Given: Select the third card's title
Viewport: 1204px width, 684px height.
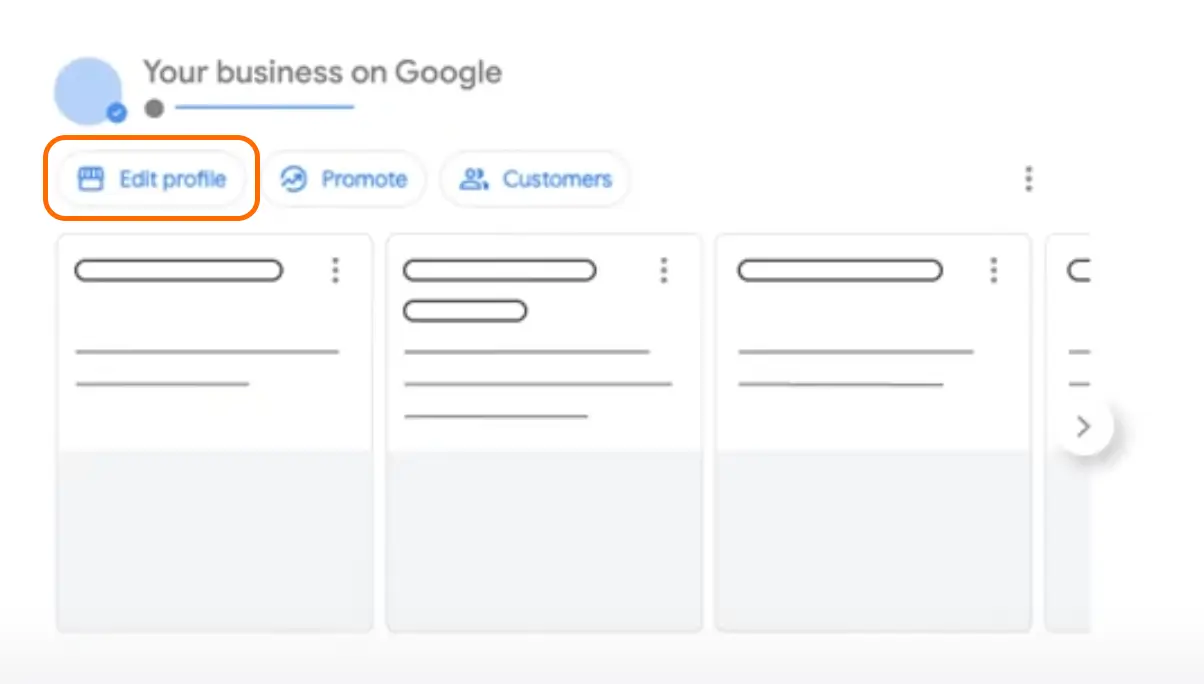Looking at the screenshot, I should pos(840,270).
